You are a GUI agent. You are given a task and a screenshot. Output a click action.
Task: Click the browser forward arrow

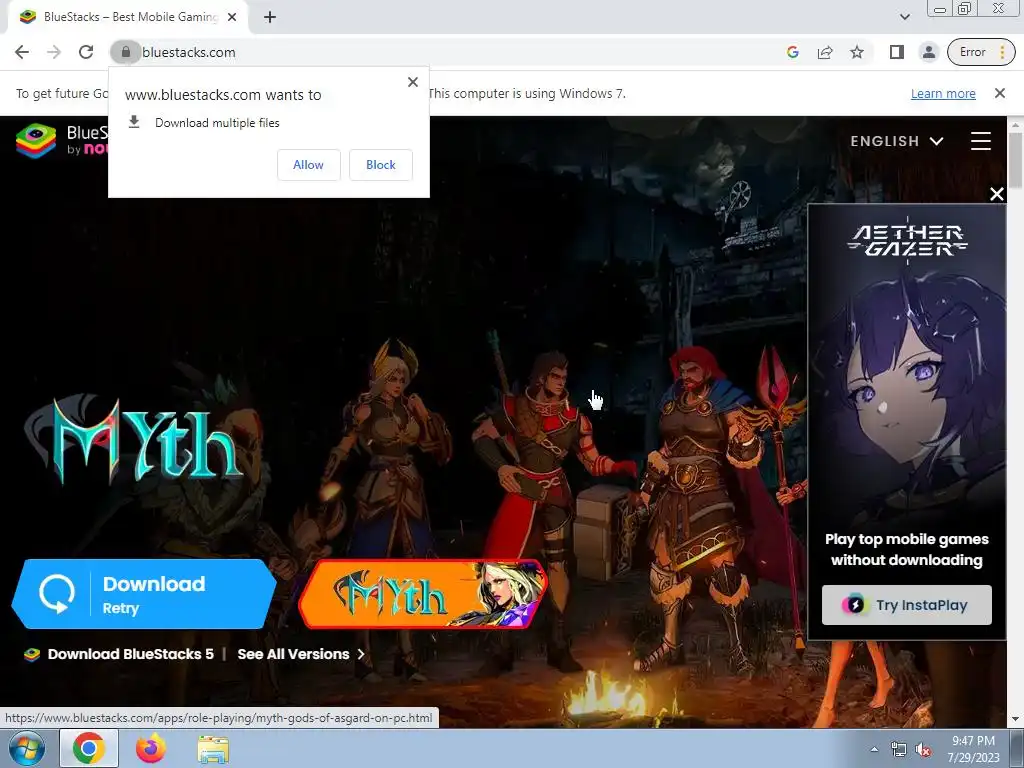click(54, 52)
